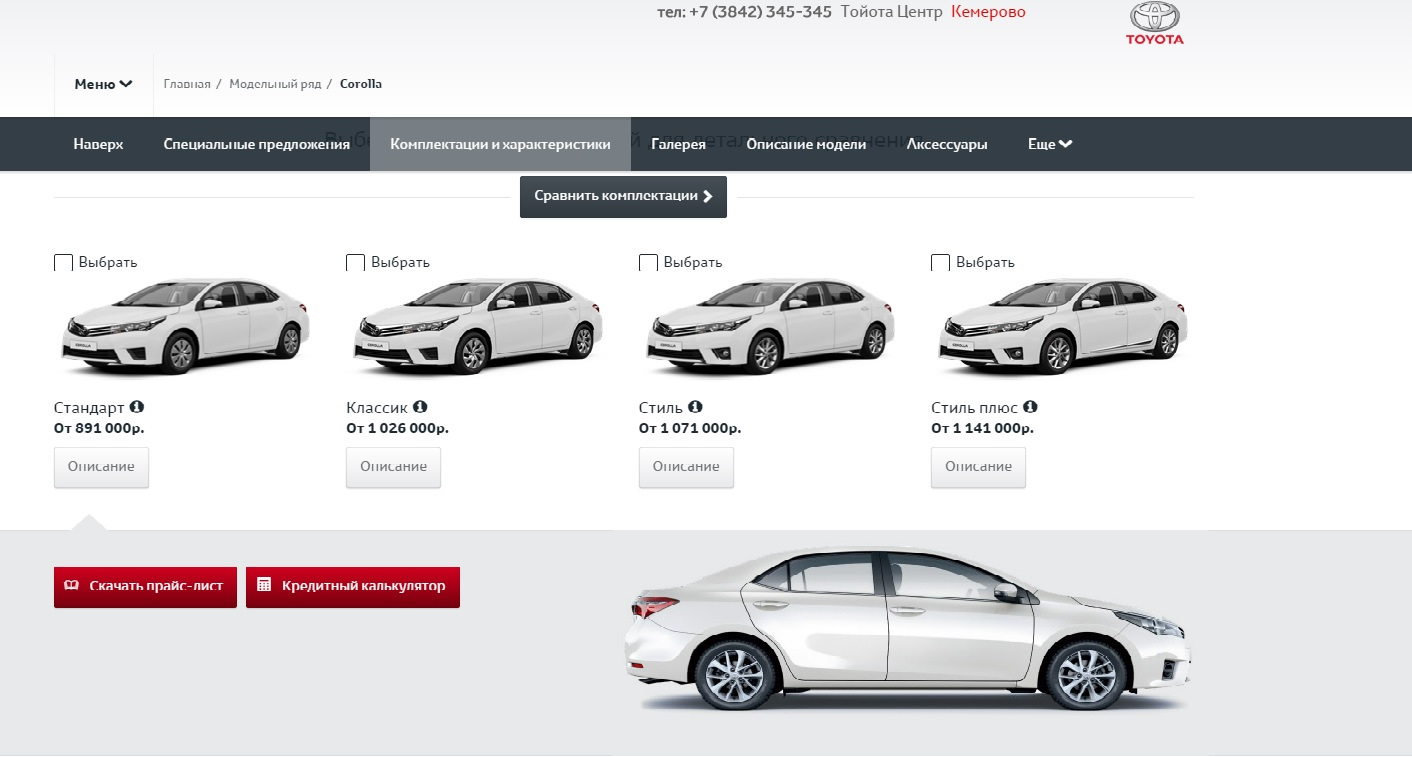The width and height of the screenshot is (1412, 757).
Task: Click the large Corolla side-view image
Action: click(907, 629)
